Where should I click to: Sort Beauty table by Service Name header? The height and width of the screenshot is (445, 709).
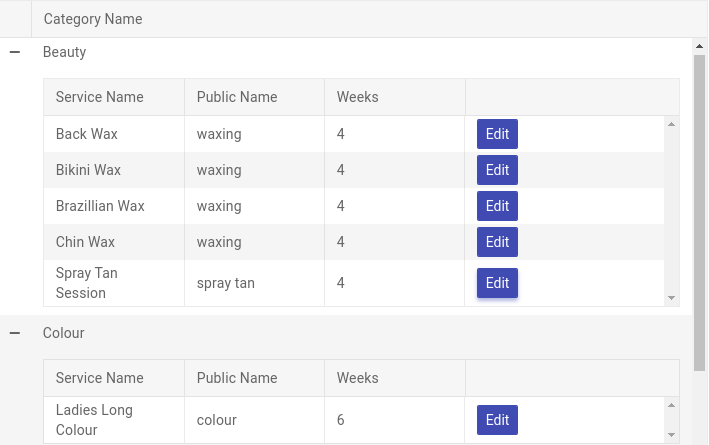tap(99, 97)
